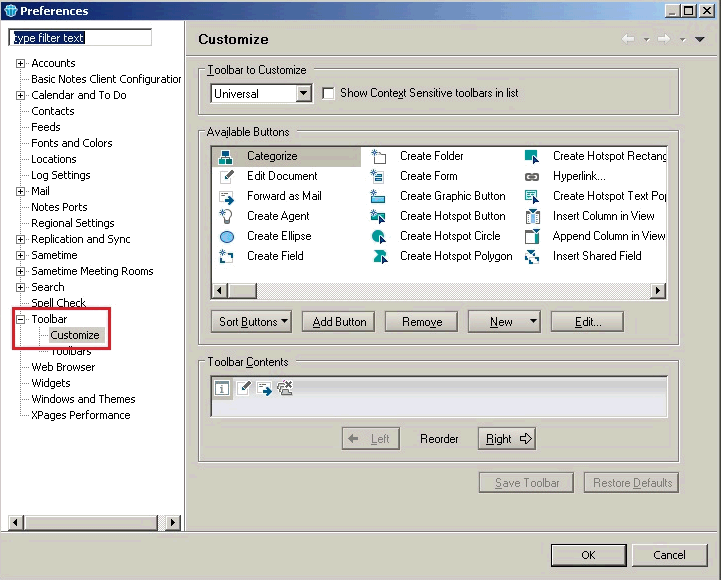This screenshot has height=580, width=721.
Task: Select the Create Hotspot Circle icon
Action: pos(379,236)
